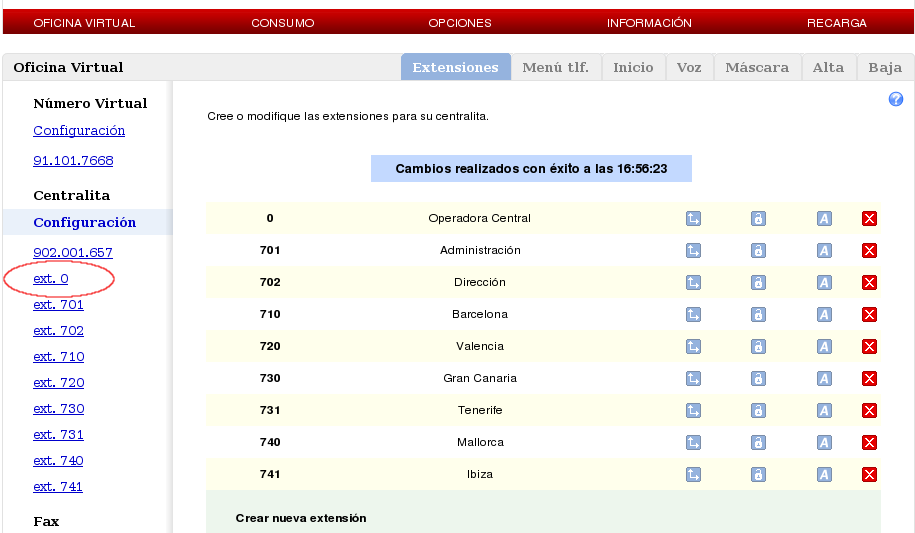Click the help question mark icon
915x533 pixels.
(896, 100)
